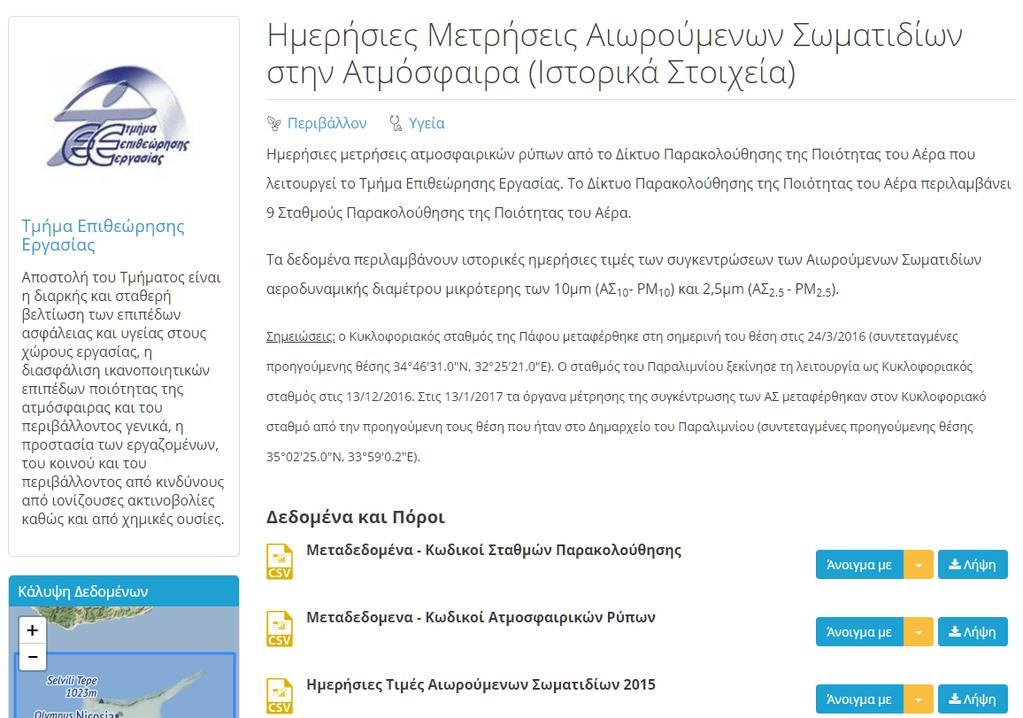1023x718 pixels.
Task: Click the stethoscope icon beside Υγεία
Action: [x=395, y=123]
